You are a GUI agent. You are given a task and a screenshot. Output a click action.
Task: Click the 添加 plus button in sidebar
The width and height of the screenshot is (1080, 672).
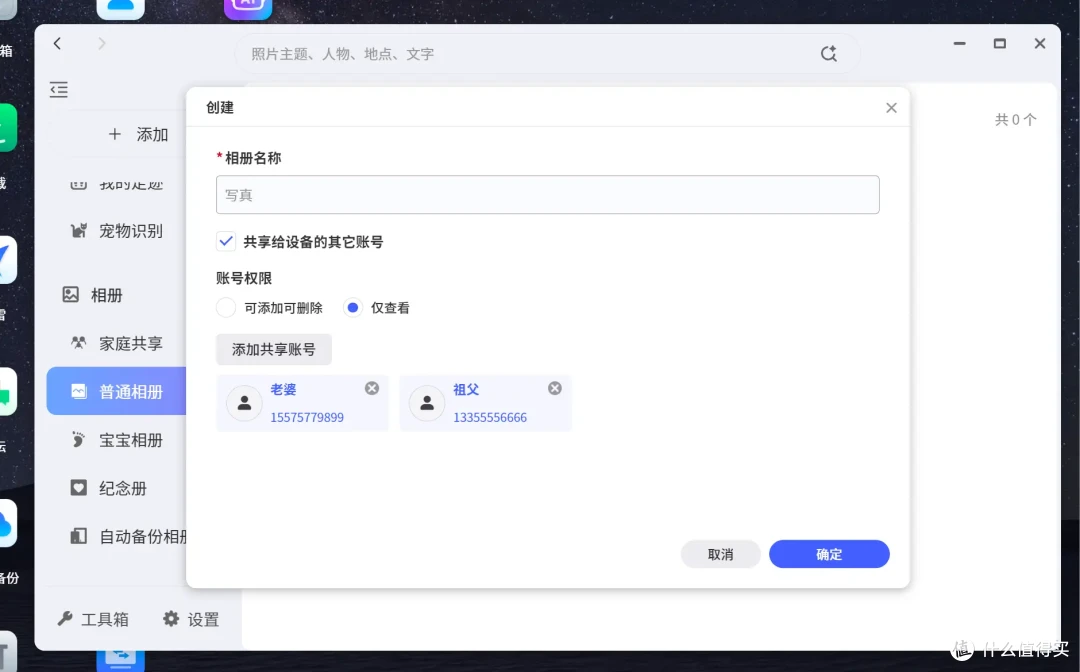pyautogui.click(x=138, y=134)
